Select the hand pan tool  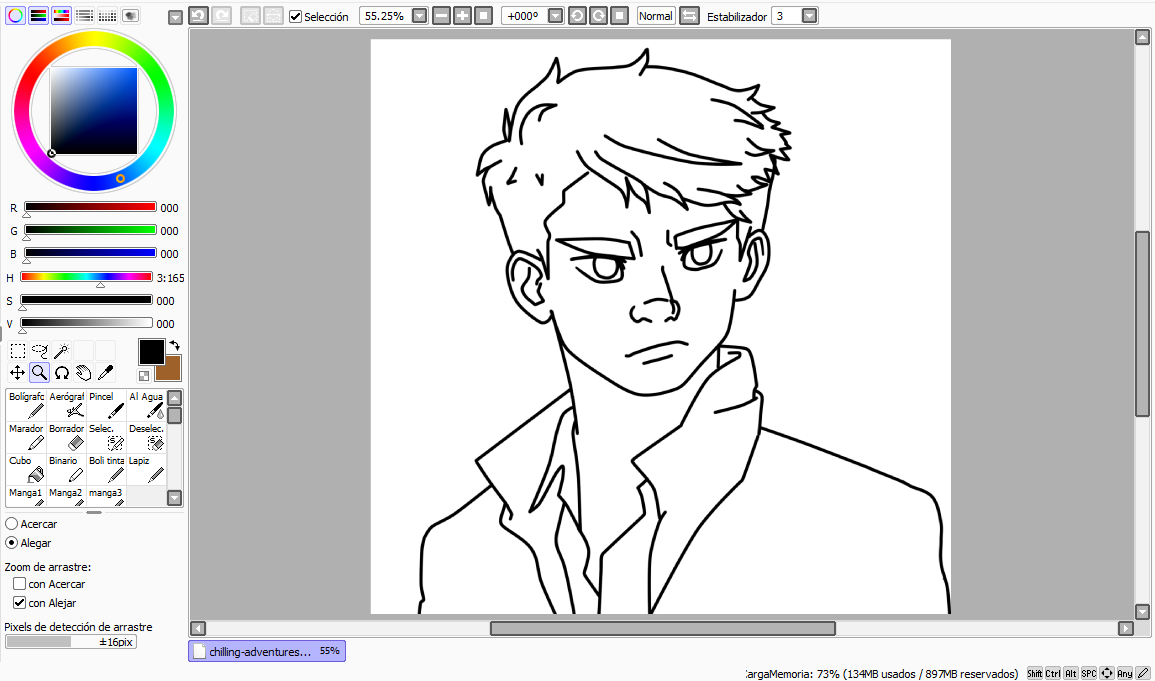pyautogui.click(x=84, y=373)
